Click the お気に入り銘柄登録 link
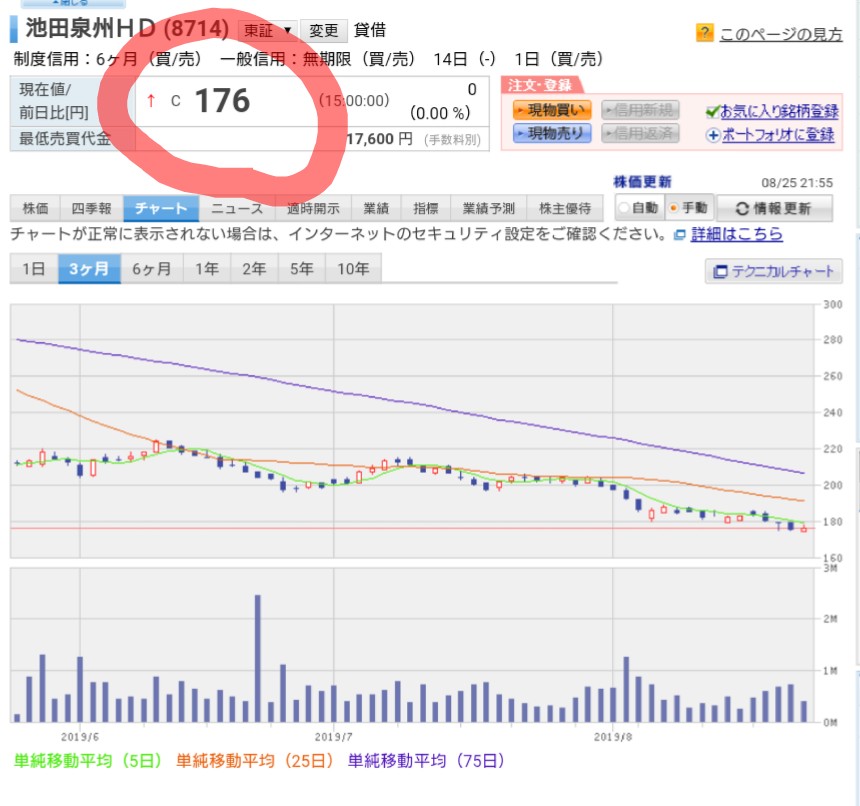860x806 pixels. pyautogui.click(x=779, y=111)
